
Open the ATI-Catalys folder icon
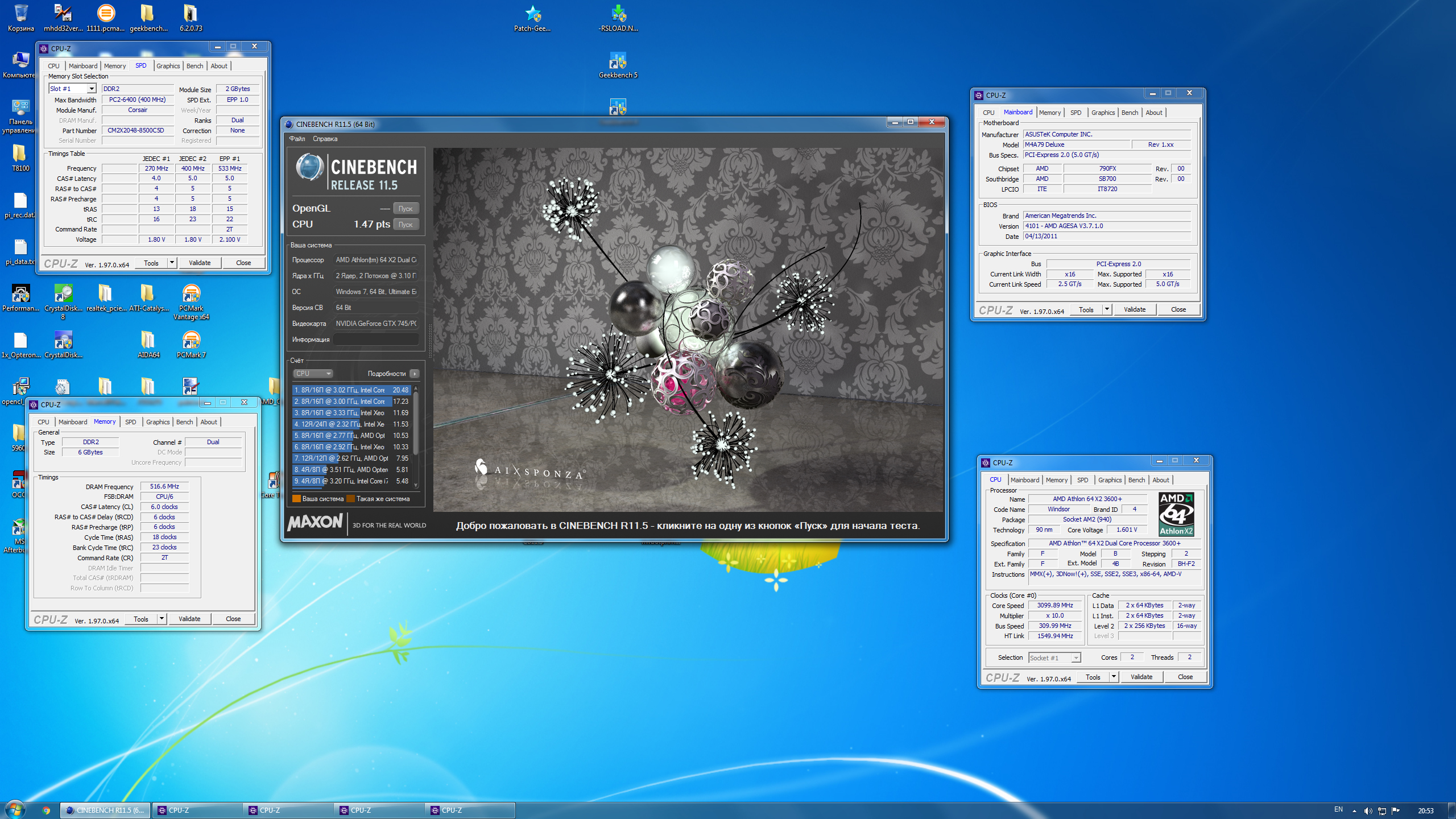148,298
